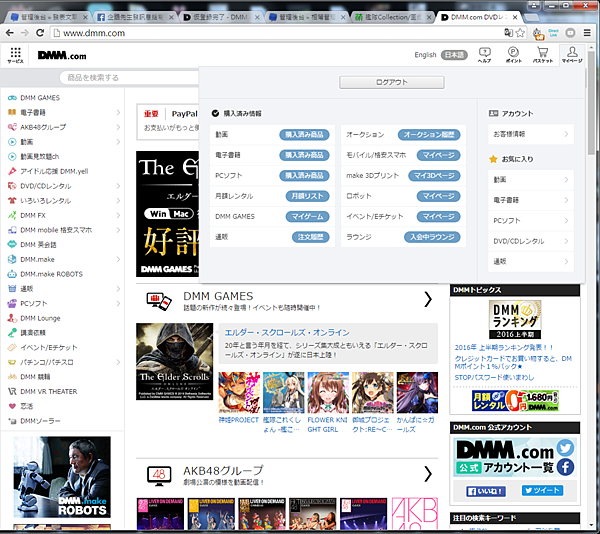Click the 恋活 heart icon in sidebar
Viewport: 600px width, 534px height.
click(x=12, y=406)
